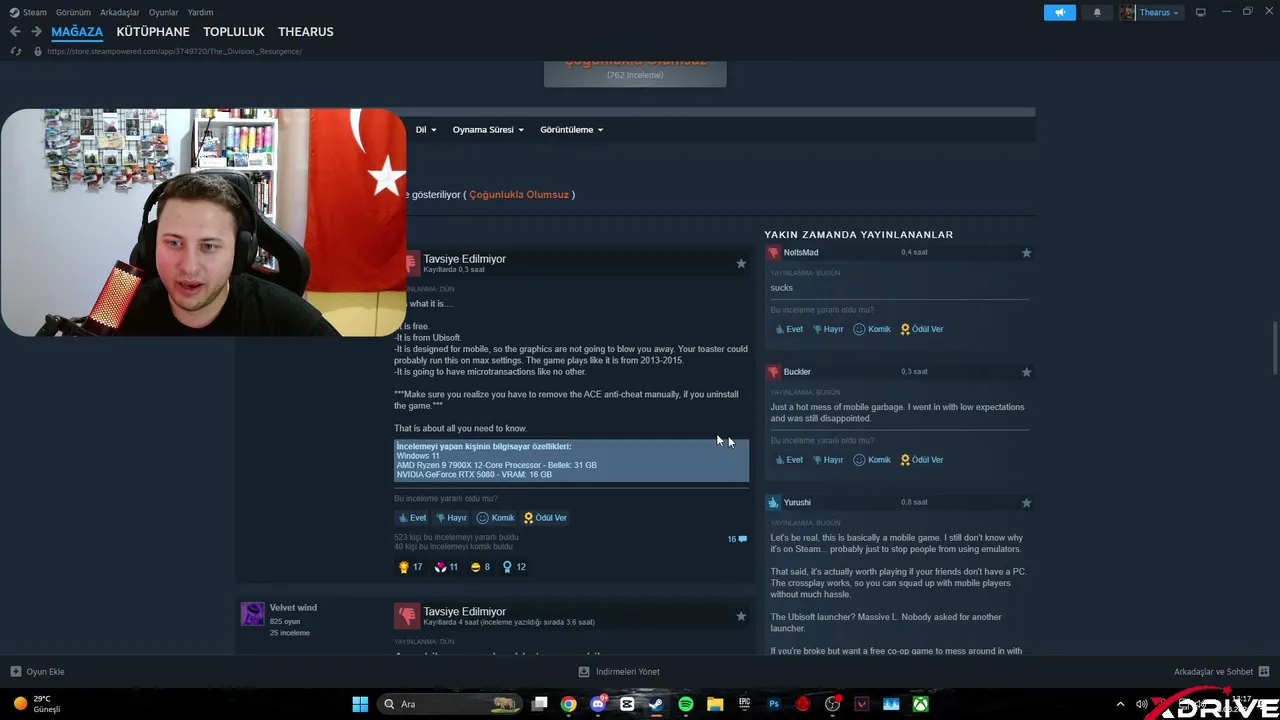The width and height of the screenshot is (1280, 720).
Task: Open Windows Start menu
Action: [x=360, y=704]
